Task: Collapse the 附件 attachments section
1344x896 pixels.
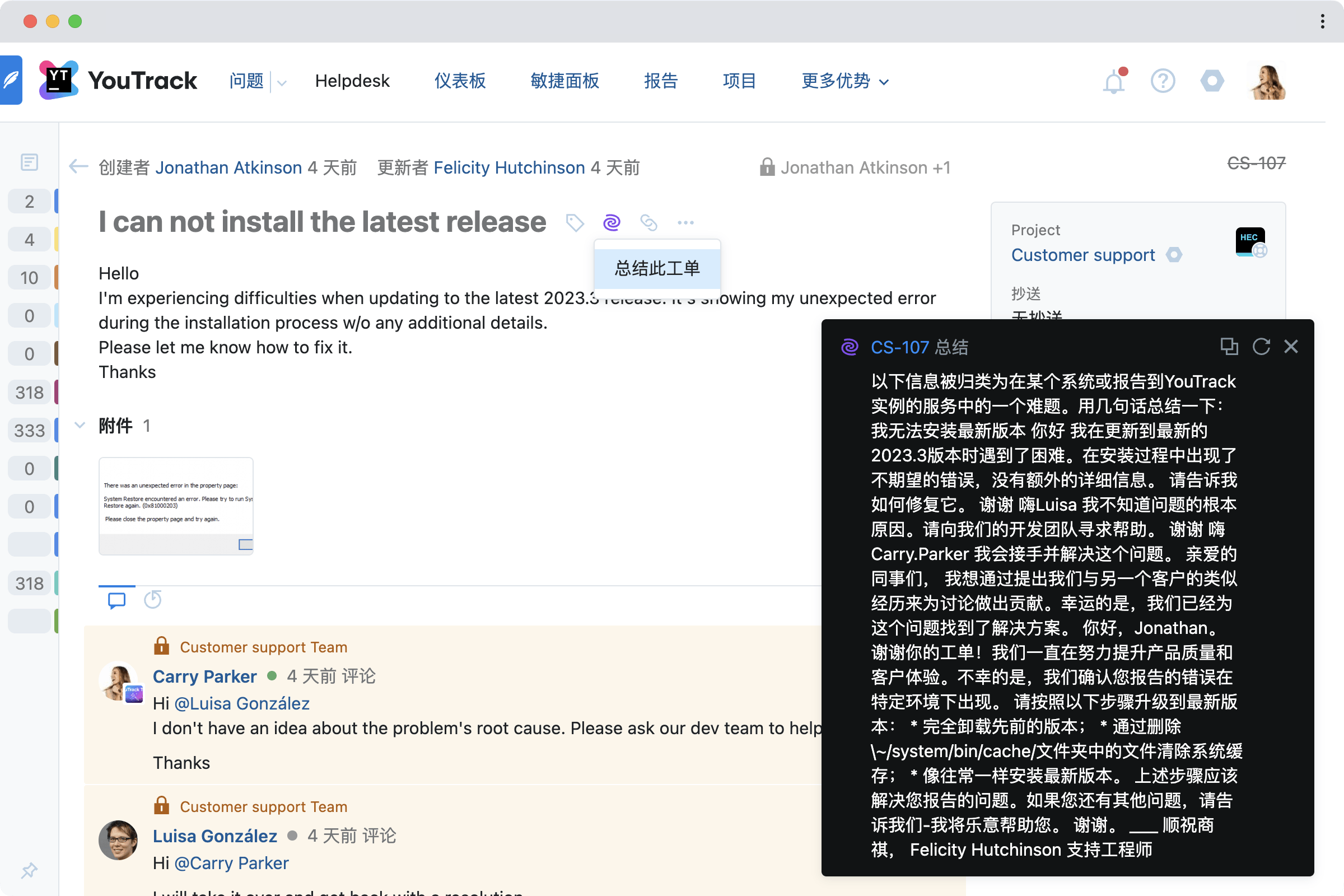Action: tap(80, 425)
